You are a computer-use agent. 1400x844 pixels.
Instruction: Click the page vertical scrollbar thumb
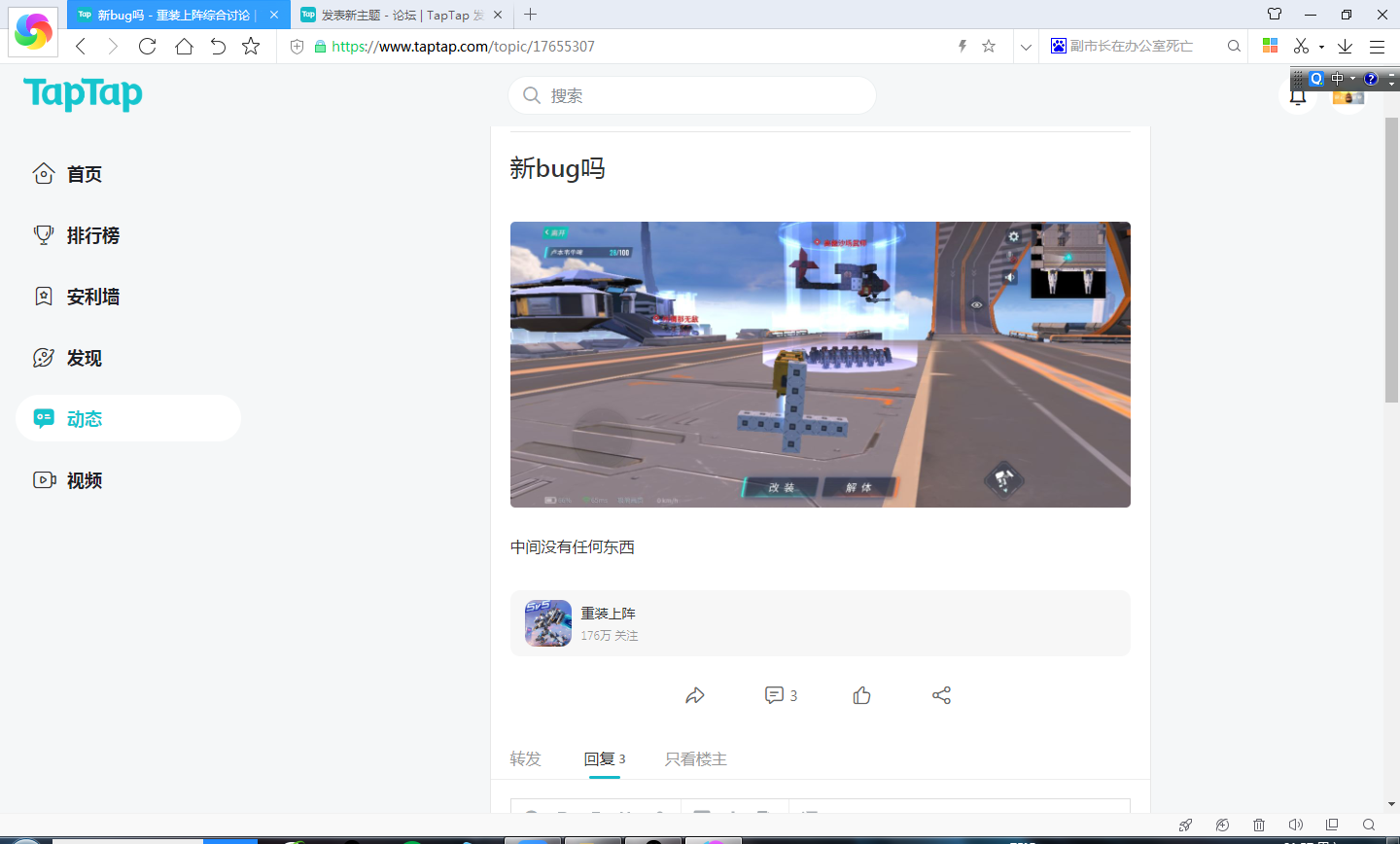(x=1391, y=259)
